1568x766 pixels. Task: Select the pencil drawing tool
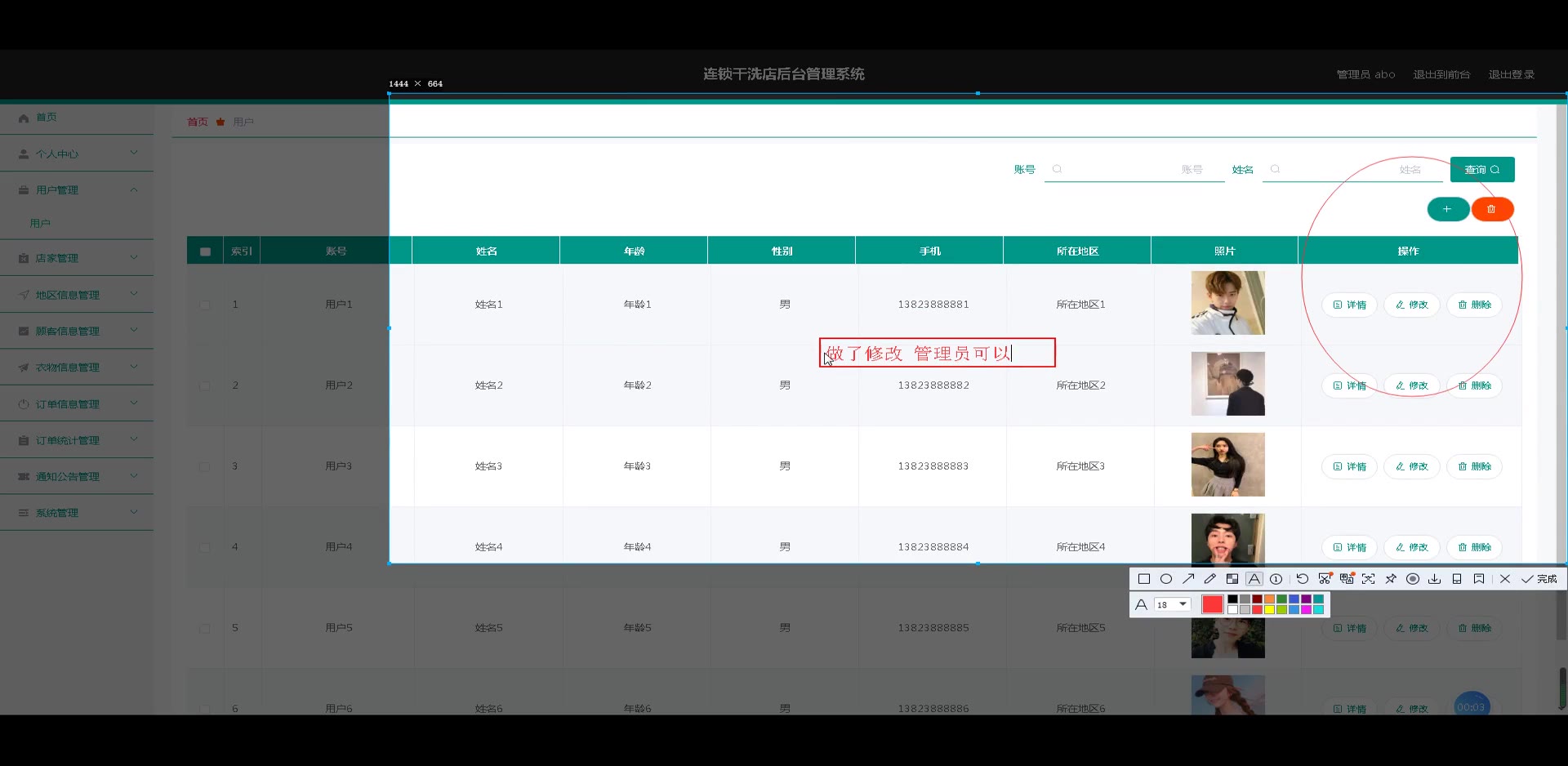1210,579
